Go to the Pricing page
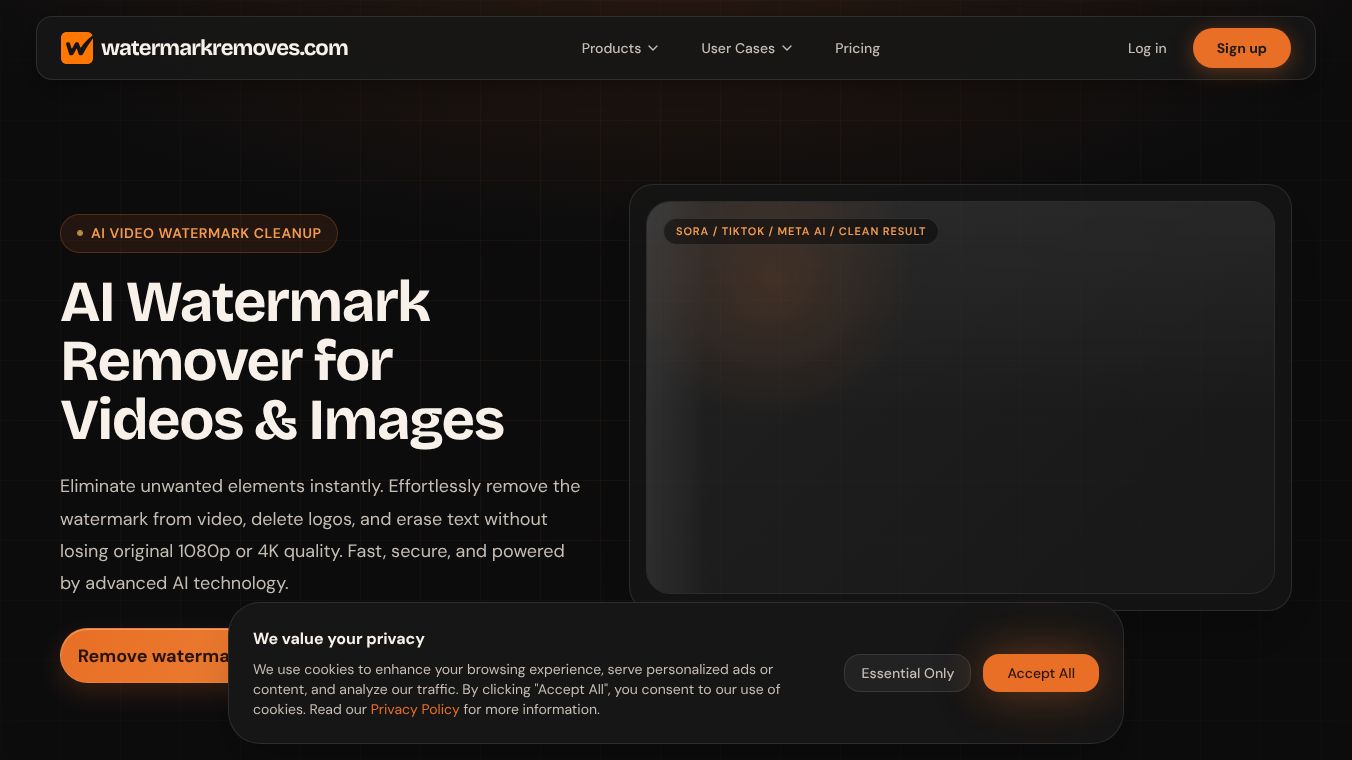The height and width of the screenshot is (760, 1352). coord(857,48)
